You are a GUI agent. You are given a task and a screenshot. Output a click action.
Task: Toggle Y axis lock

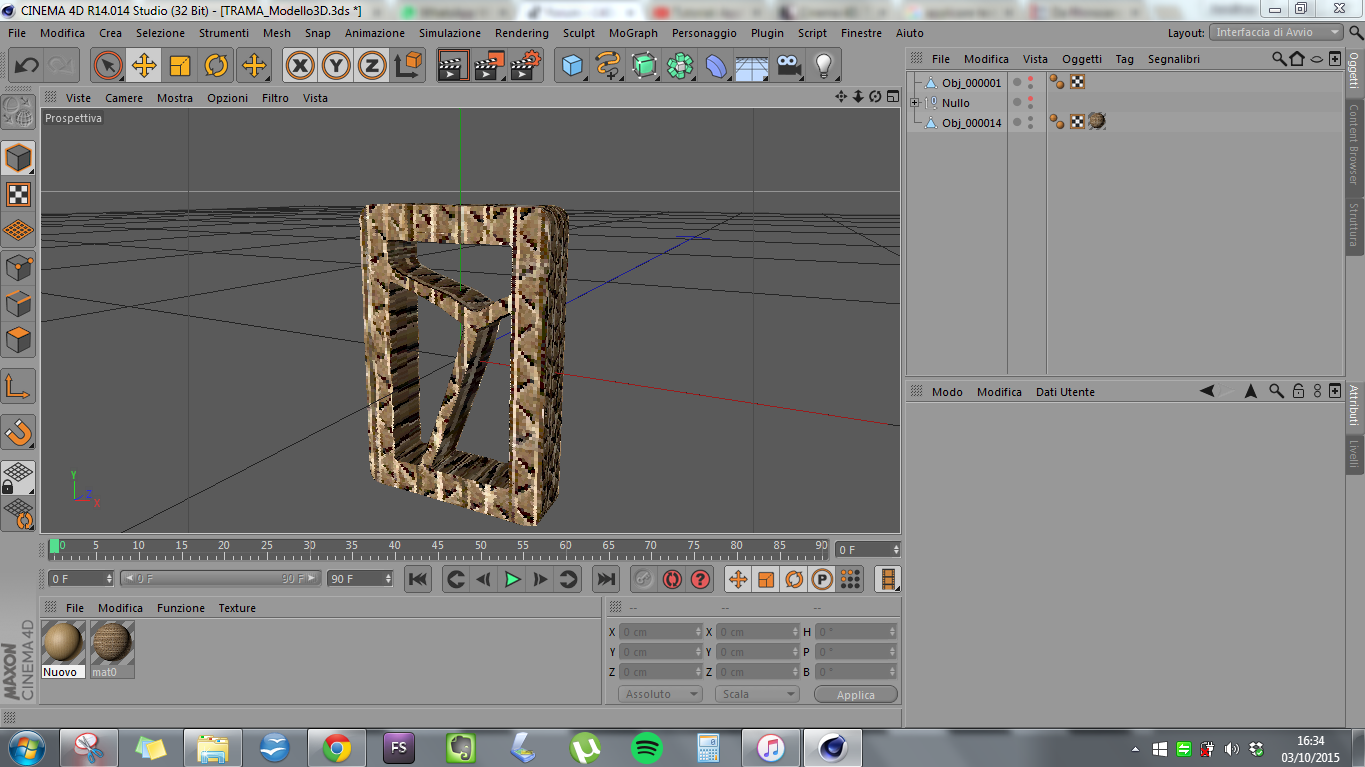[335, 66]
